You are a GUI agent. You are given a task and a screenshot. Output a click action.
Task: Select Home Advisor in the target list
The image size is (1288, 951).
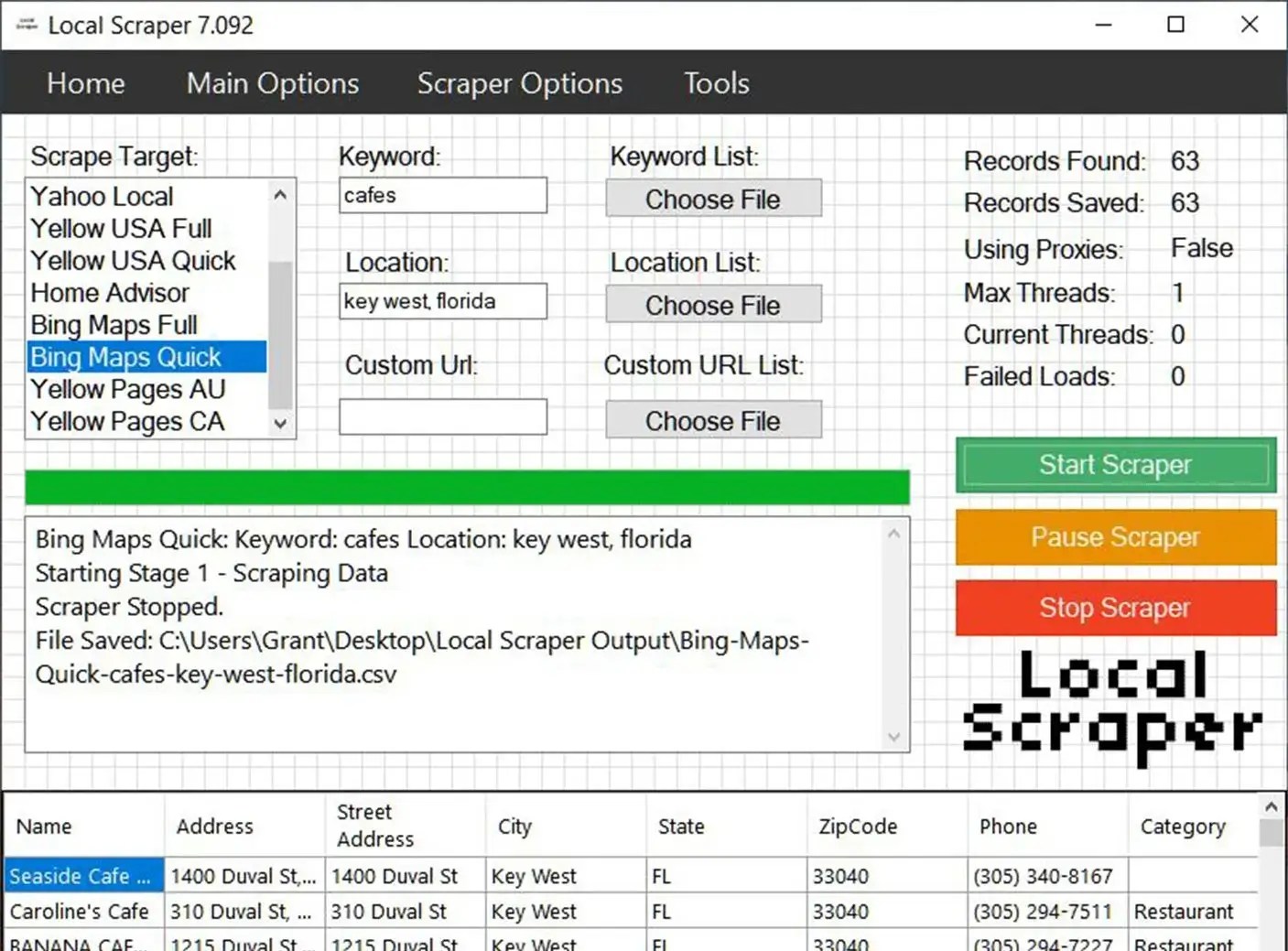[x=109, y=292]
